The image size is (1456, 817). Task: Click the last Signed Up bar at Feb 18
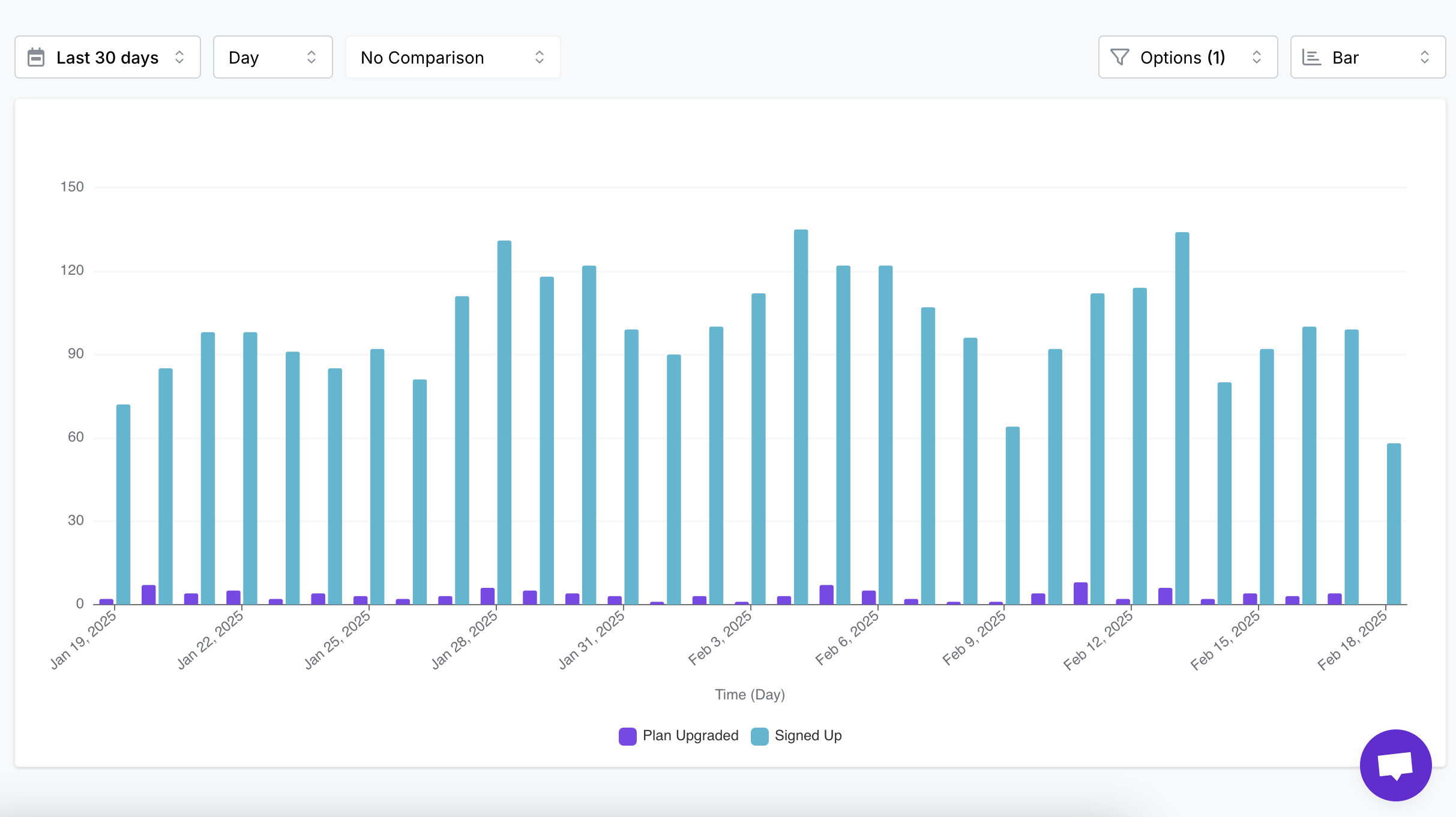(x=1394, y=525)
